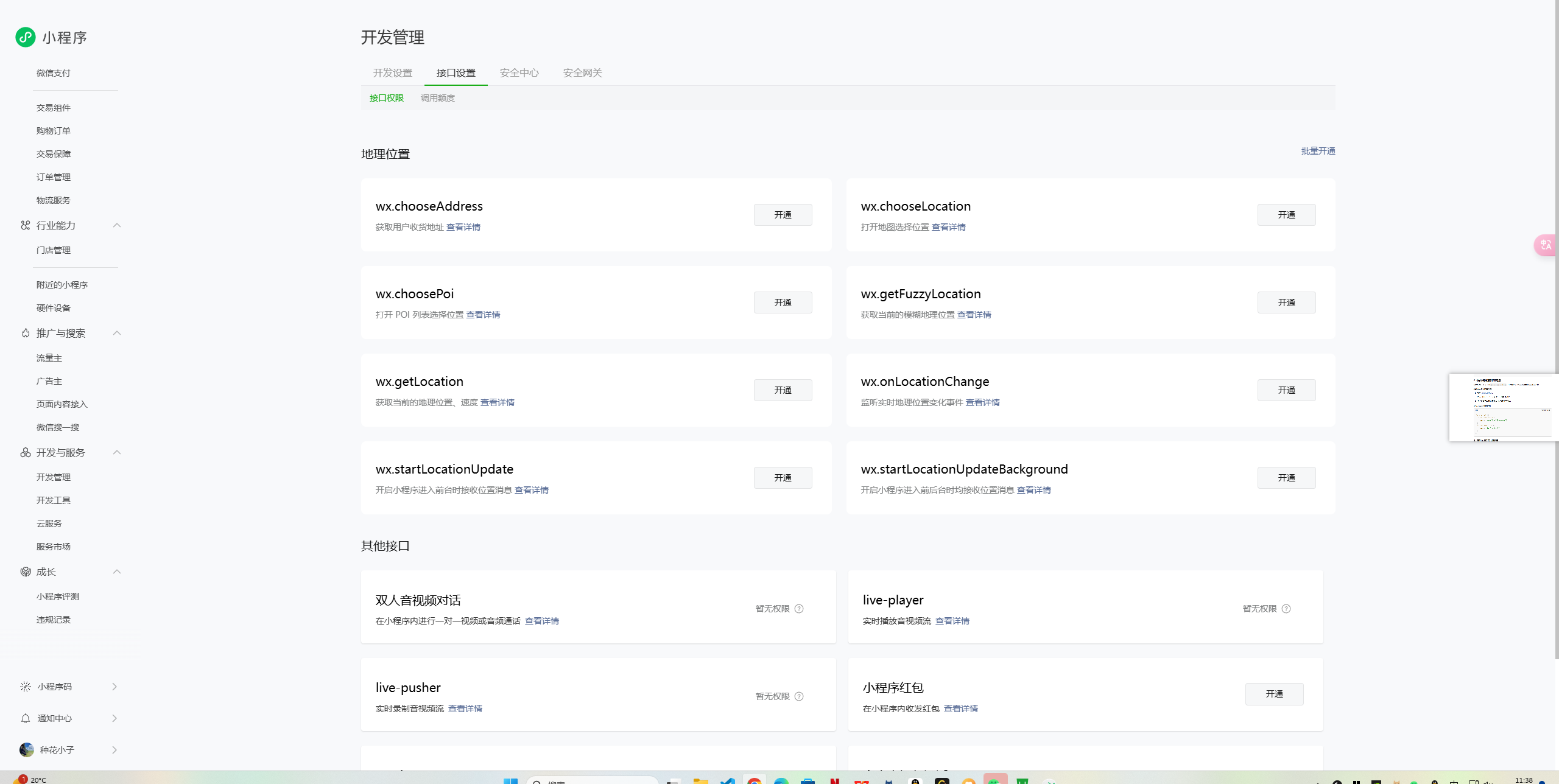Open 查看详情 link for wx.getLocation
1559x784 pixels.
[x=497, y=402]
